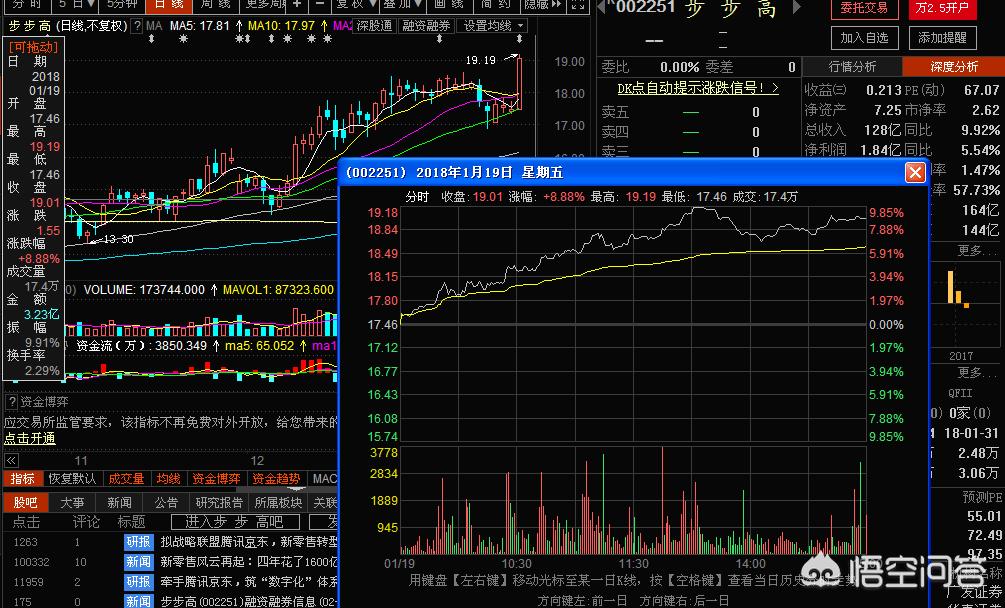This screenshot has width=1005, height=608.
Task: Click 新闻 tag on 融资融券信息 post
Action: [138, 601]
